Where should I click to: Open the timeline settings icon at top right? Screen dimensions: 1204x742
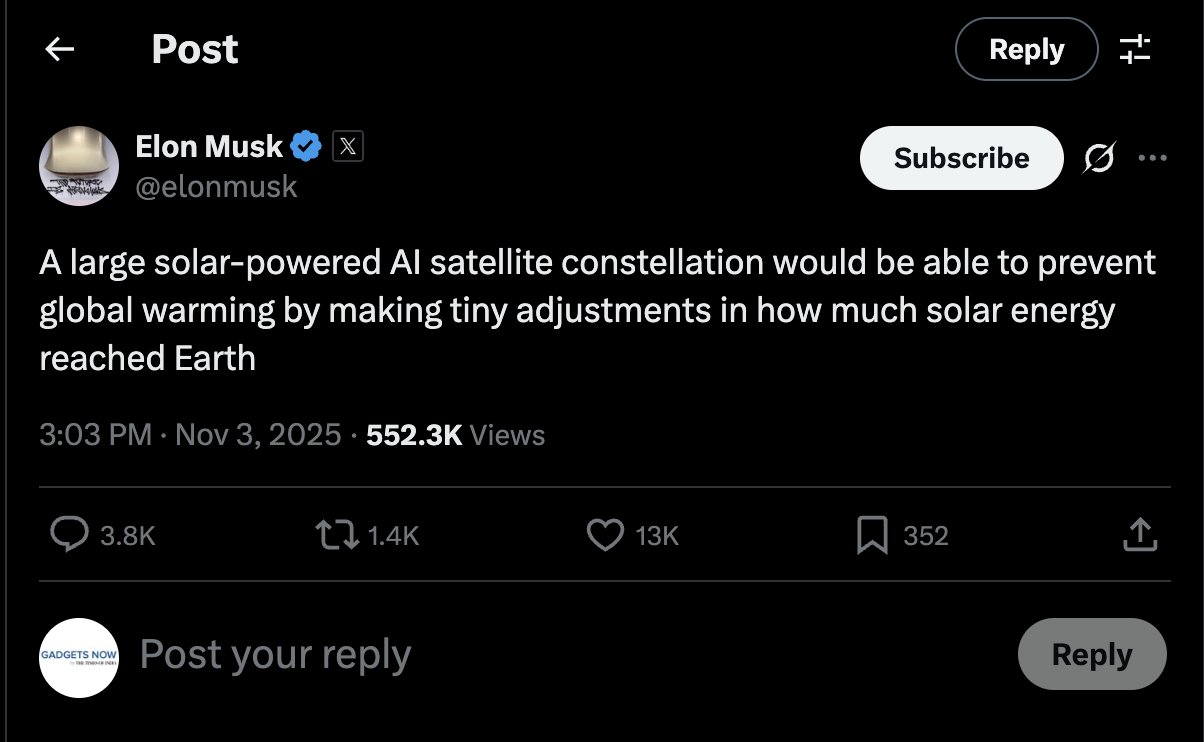(x=1136, y=48)
